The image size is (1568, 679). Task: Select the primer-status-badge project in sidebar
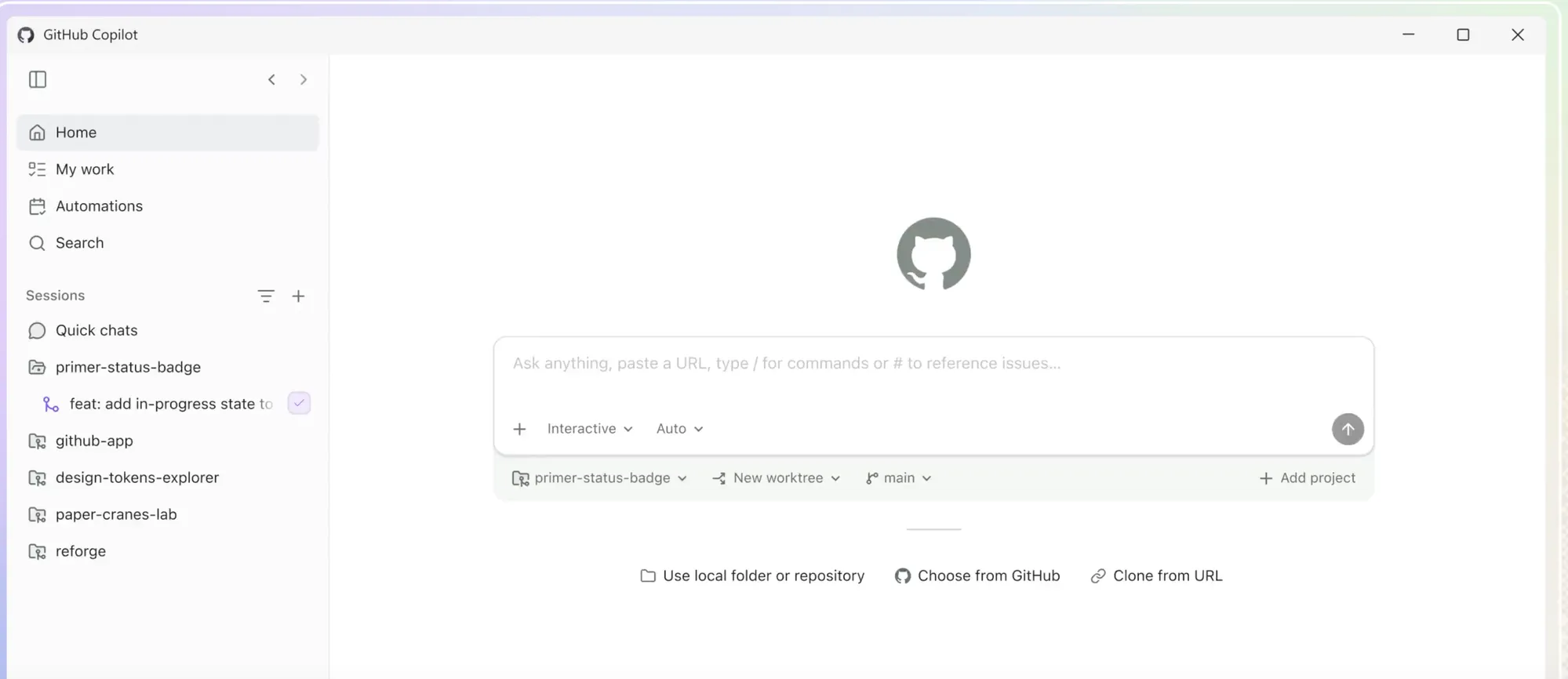[168, 368]
